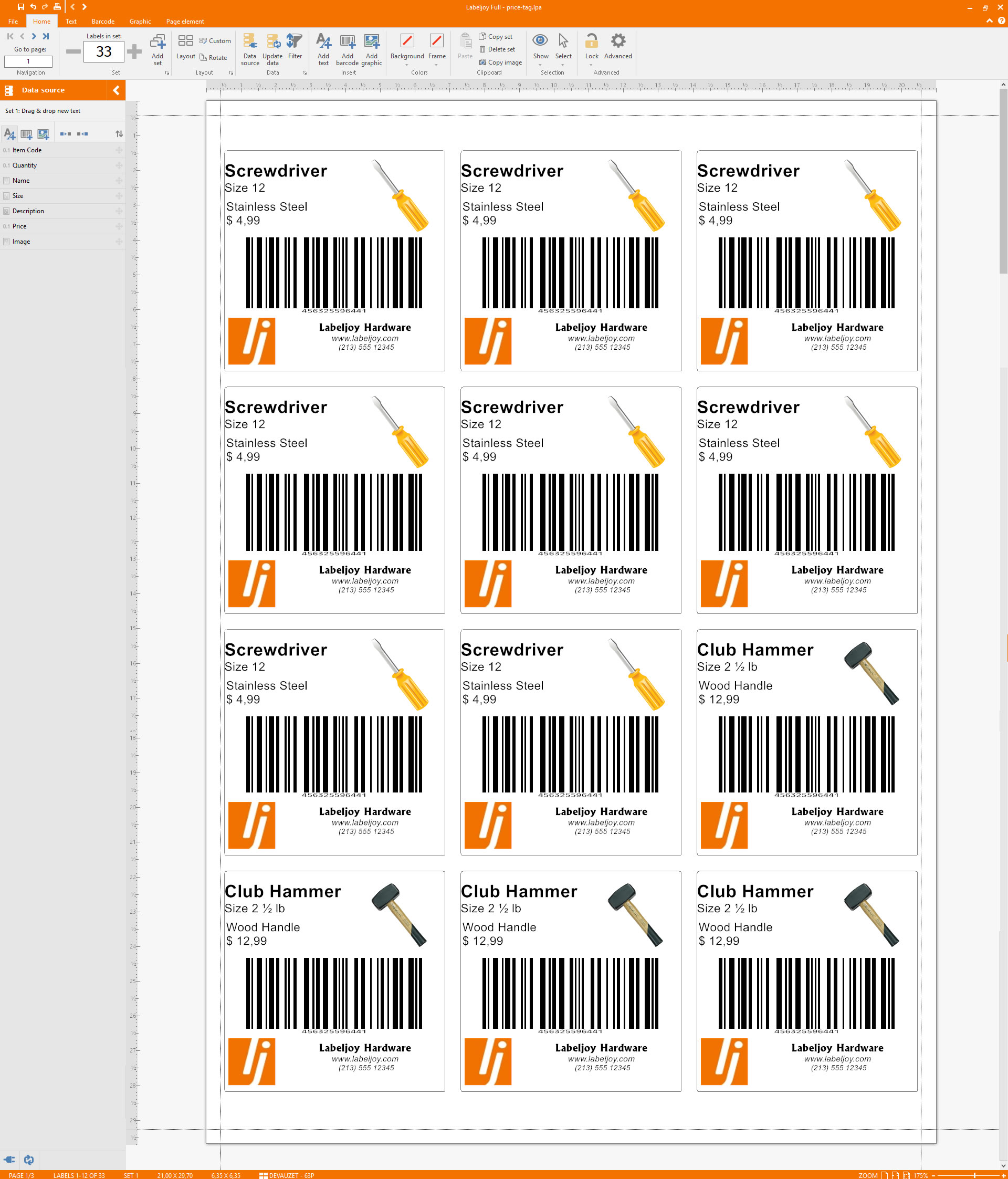The image size is (1008, 1179).
Task: Select the Item Code field
Action: coord(62,150)
